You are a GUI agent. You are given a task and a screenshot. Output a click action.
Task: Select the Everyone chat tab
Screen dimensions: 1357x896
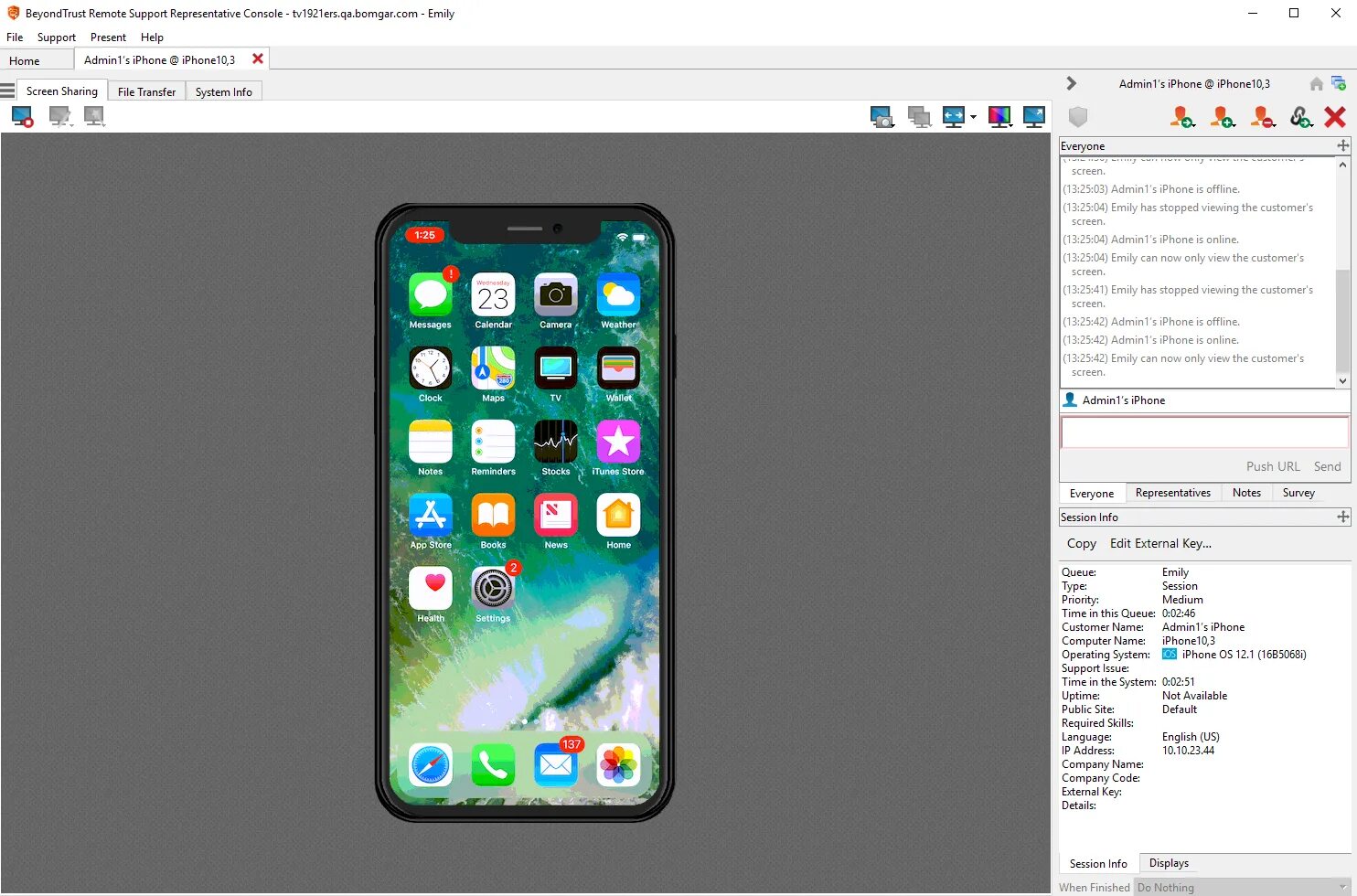(x=1092, y=493)
